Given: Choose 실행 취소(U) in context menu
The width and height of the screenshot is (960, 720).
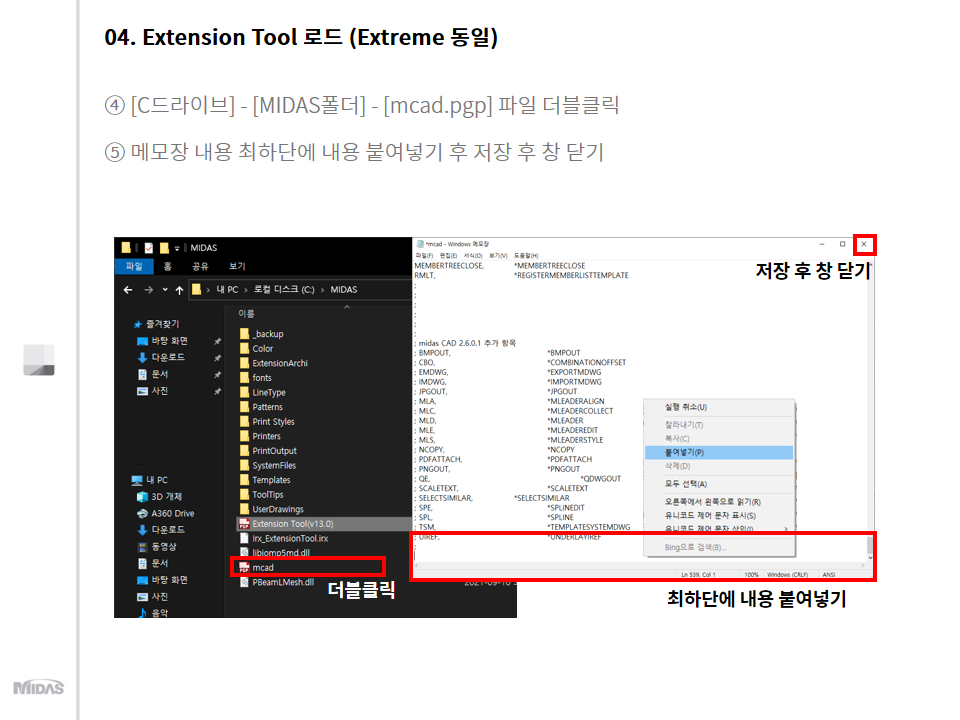Looking at the screenshot, I should [719, 407].
